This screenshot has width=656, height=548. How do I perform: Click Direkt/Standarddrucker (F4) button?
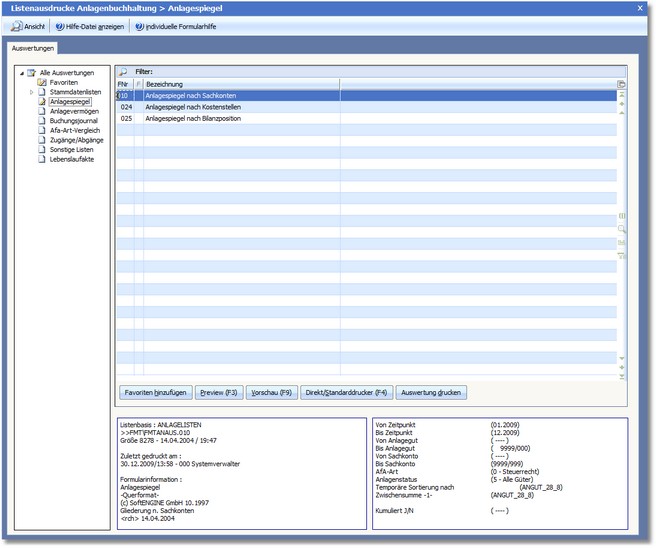click(346, 393)
